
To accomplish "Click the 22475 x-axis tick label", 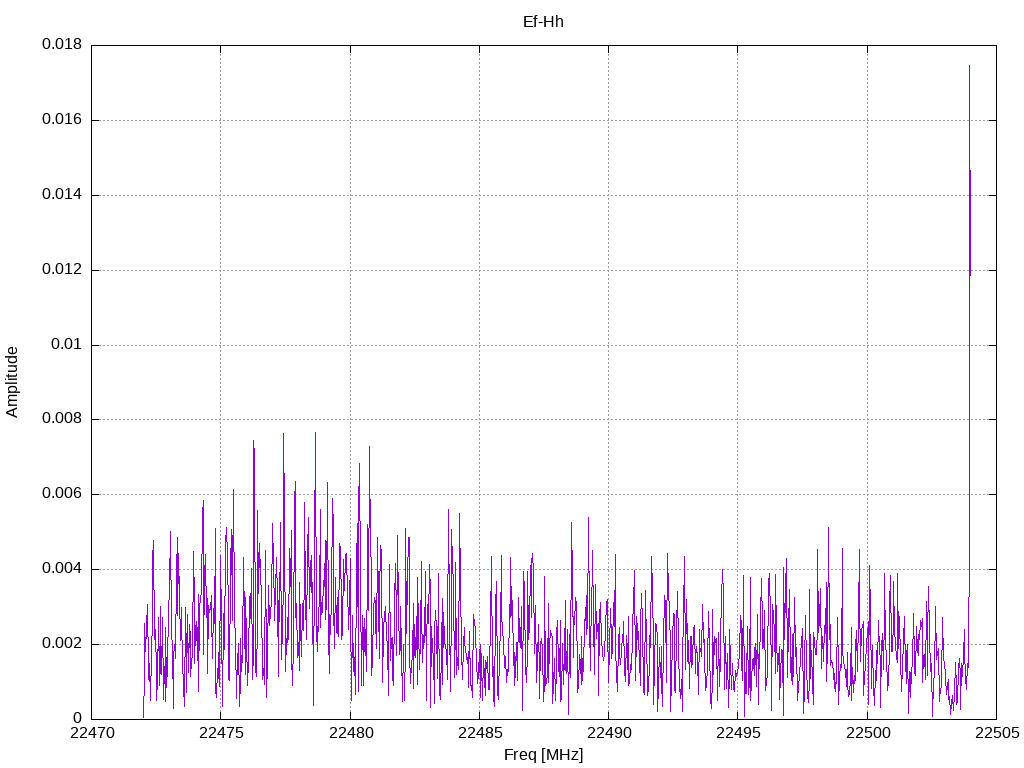I will pos(221,733).
